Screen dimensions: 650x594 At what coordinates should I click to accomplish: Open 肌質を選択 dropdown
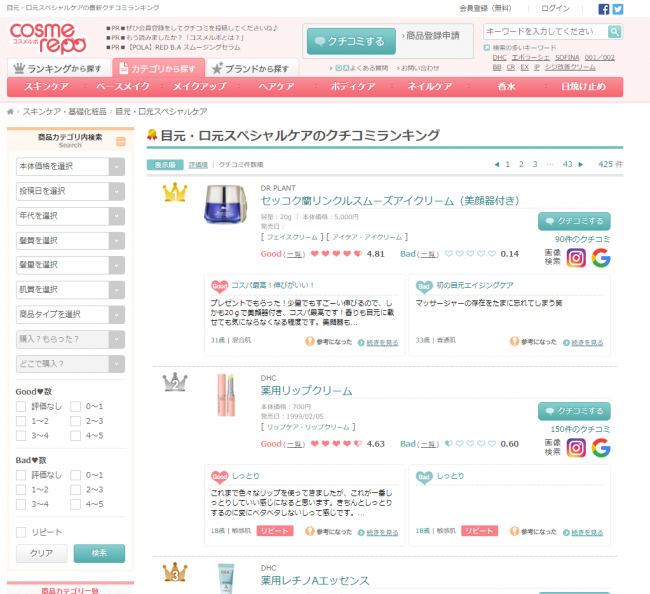pyautogui.click(x=70, y=290)
